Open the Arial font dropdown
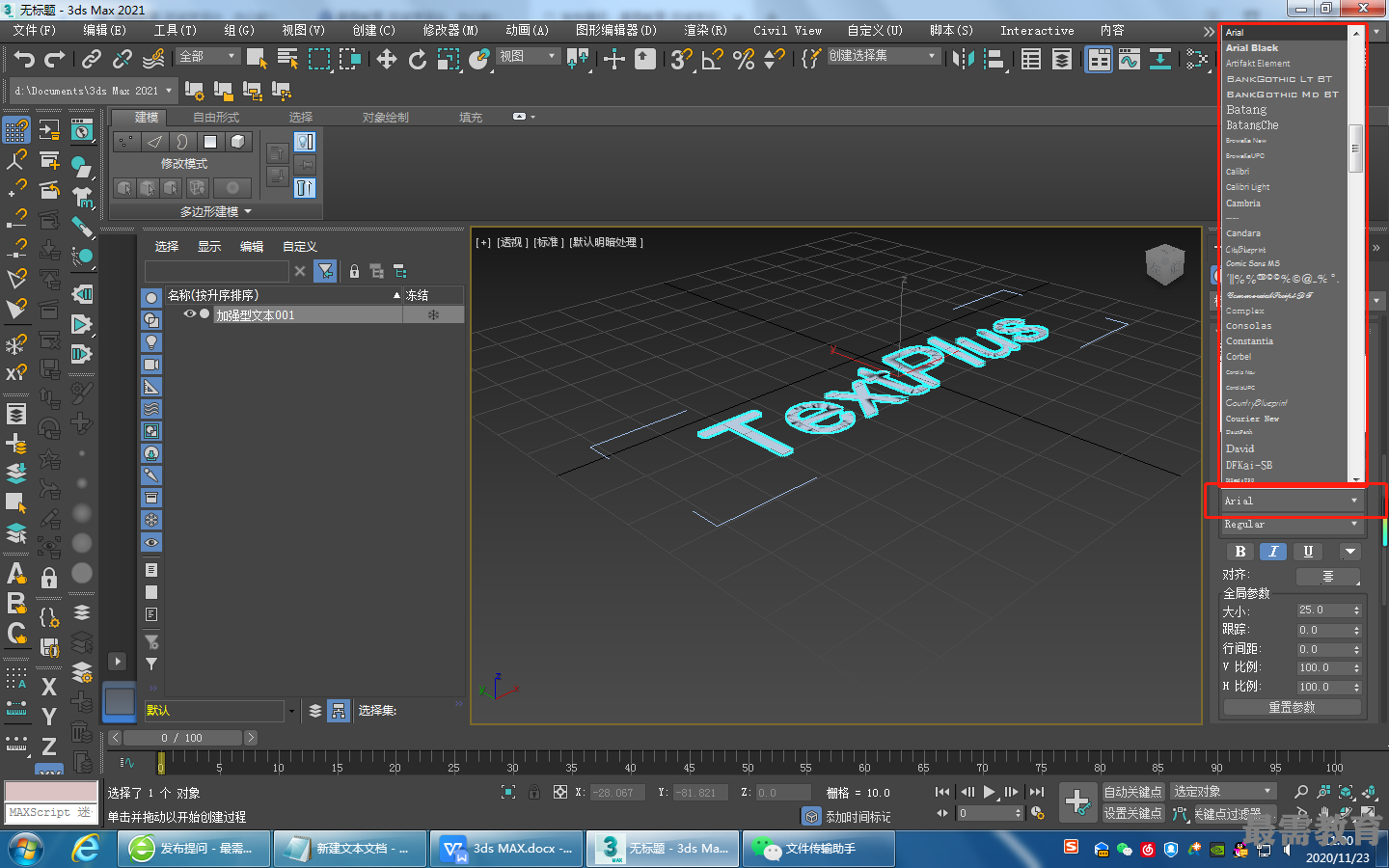Image resolution: width=1389 pixels, height=868 pixels. (1292, 501)
